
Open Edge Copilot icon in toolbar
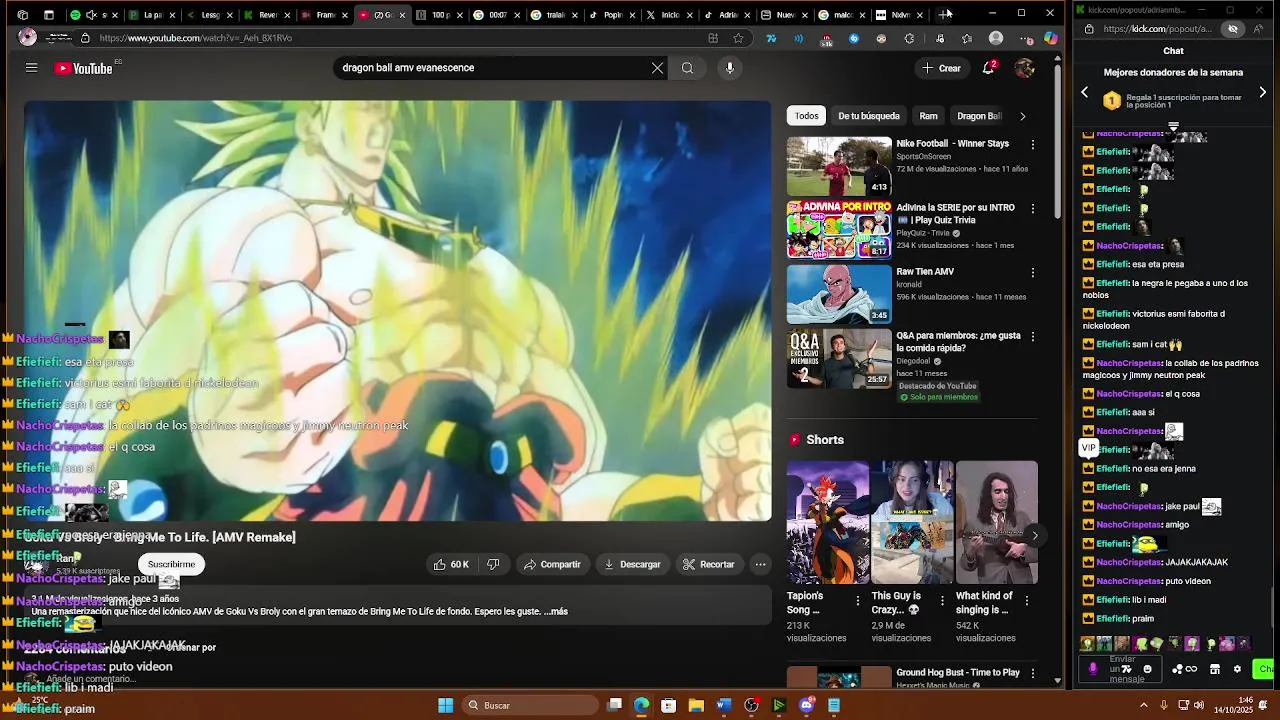tap(1050, 38)
